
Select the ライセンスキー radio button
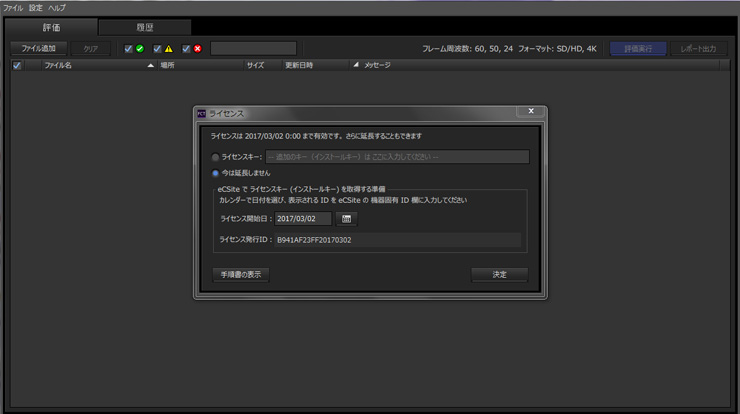point(215,157)
